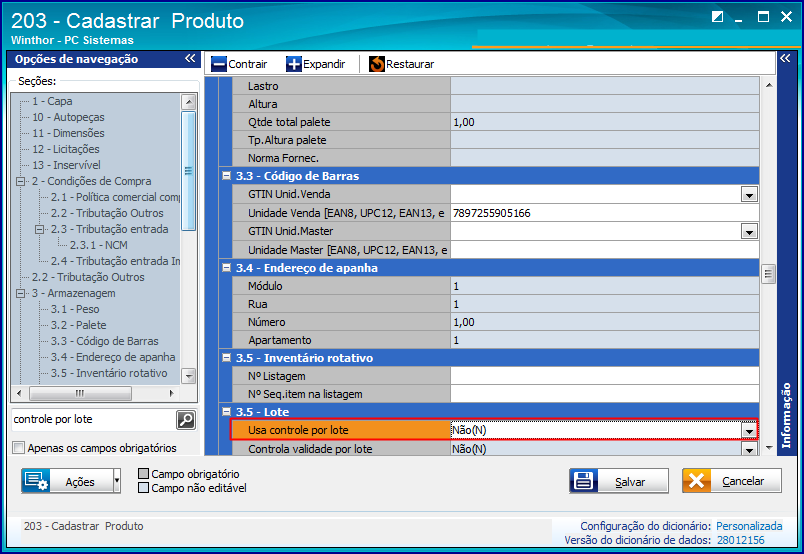Open the Personalizada dictionary configuration link
The height and width of the screenshot is (554, 804).
[749, 526]
